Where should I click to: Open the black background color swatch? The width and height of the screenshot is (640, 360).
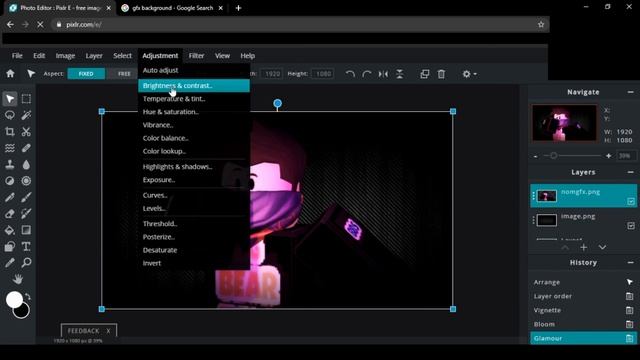(x=23, y=313)
